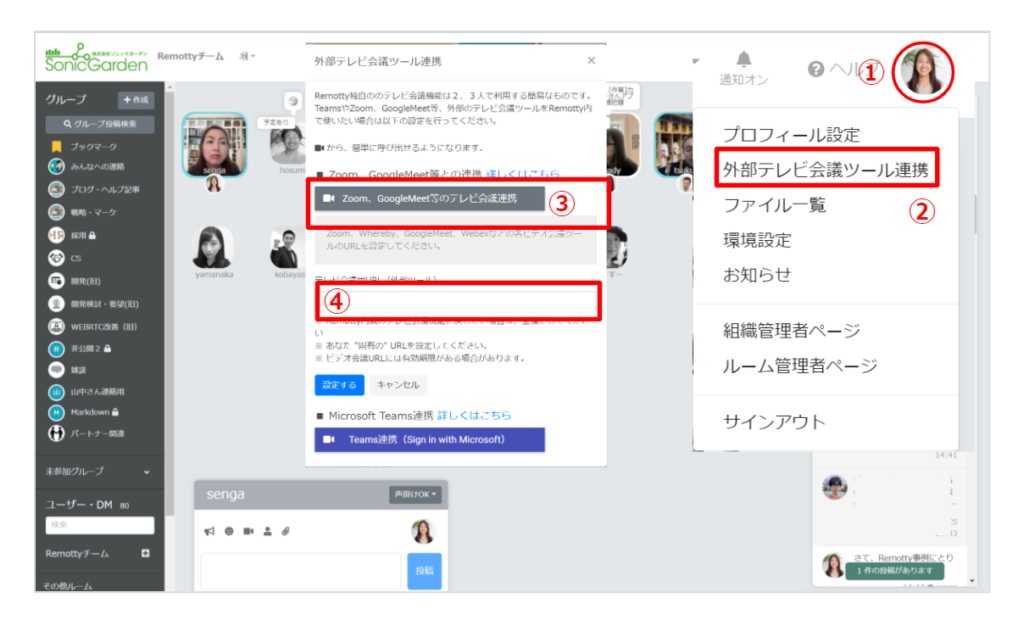Click kobayashi's avatar

[288, 248]
